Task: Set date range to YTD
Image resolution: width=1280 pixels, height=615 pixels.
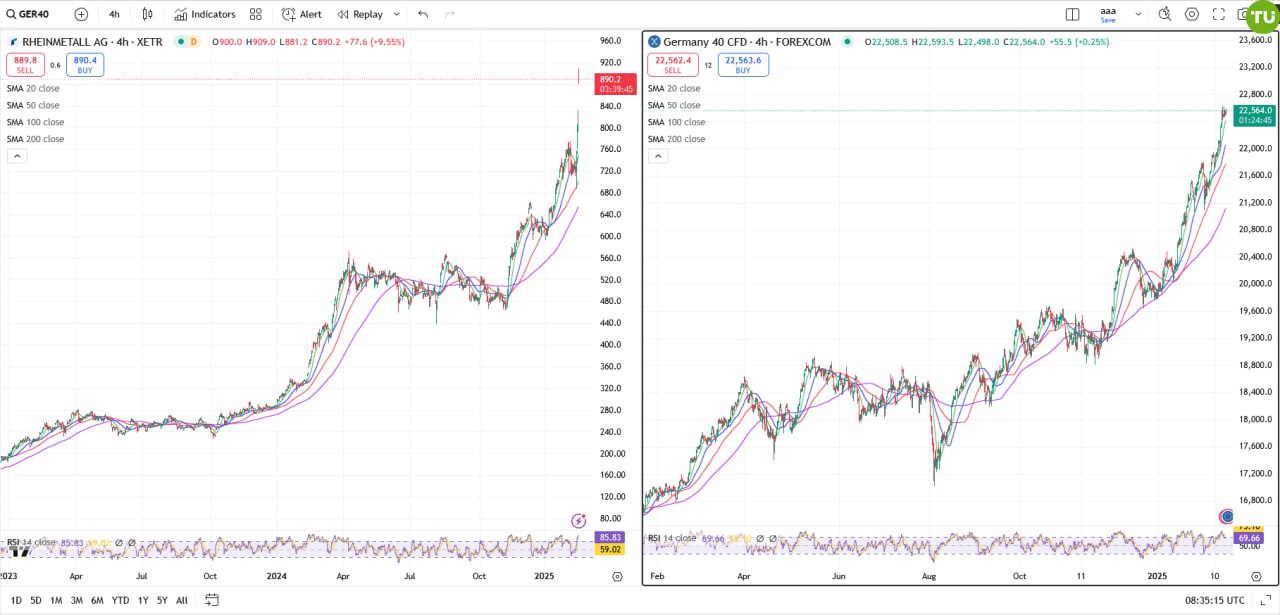Action: (x=120, y=600)
